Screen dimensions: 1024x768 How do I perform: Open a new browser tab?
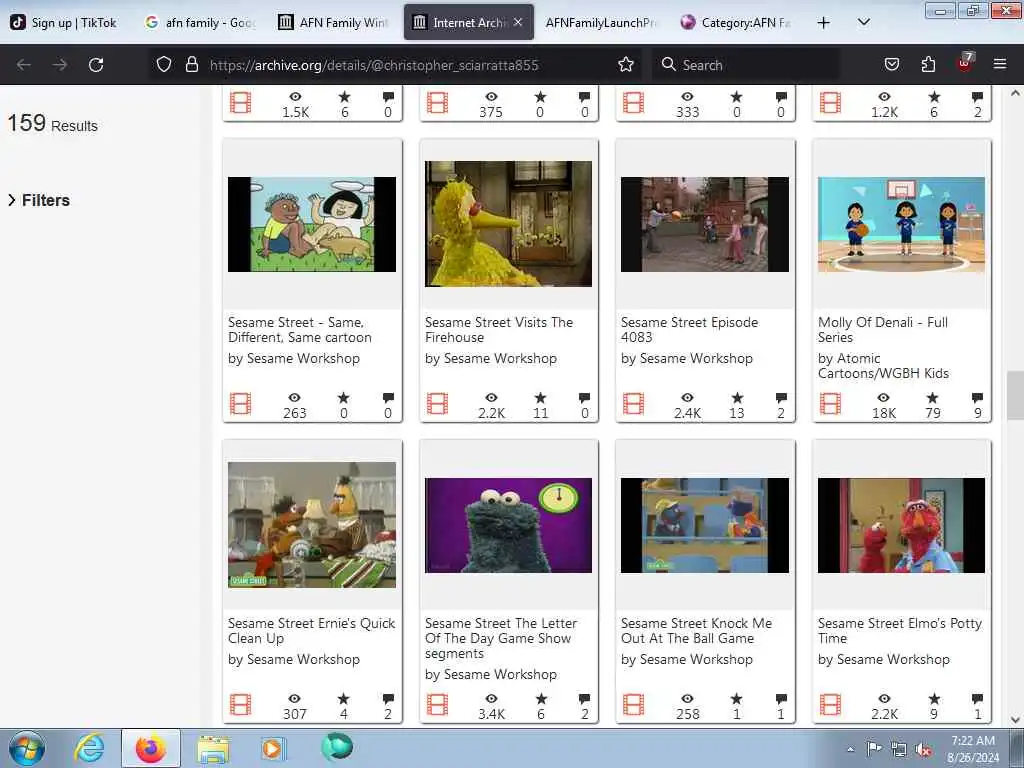tap(824, 22)
